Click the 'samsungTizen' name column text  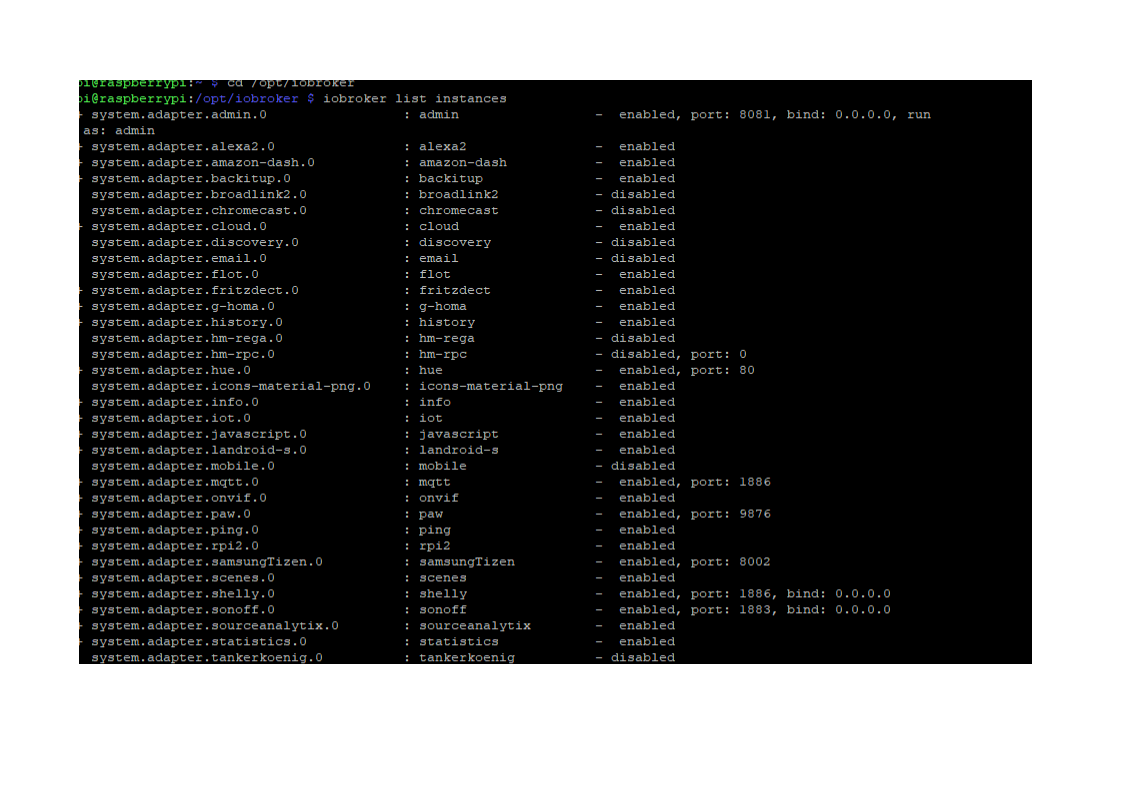[467, 562]
